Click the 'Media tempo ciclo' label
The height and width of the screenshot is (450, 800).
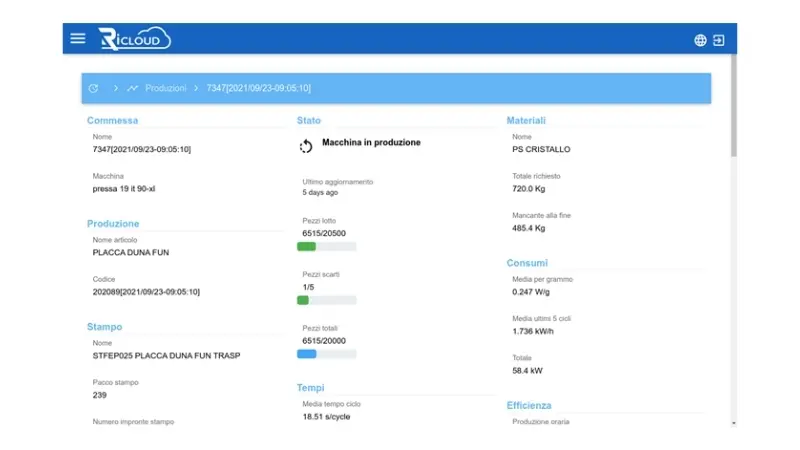pos(332,404)
